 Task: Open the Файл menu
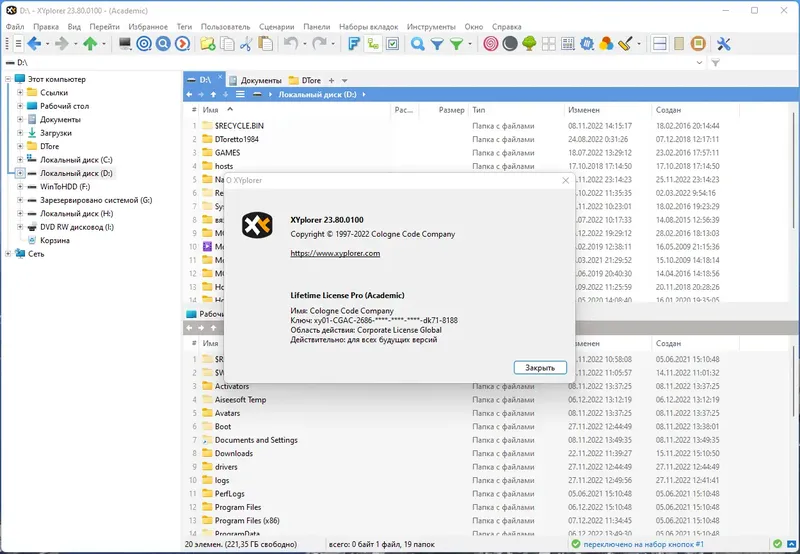(x=15, y=27)
